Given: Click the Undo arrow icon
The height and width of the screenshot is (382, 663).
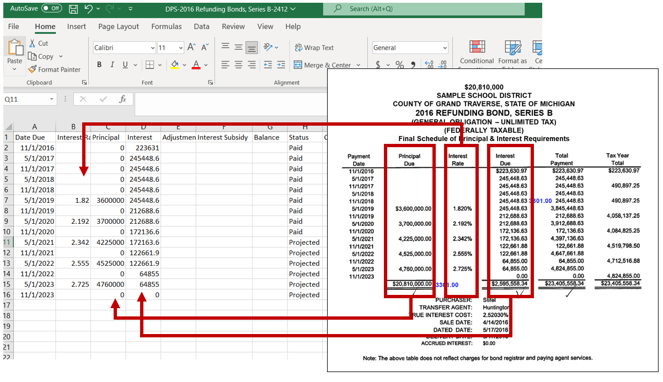Looking at the screenshot, I should 88,8.
